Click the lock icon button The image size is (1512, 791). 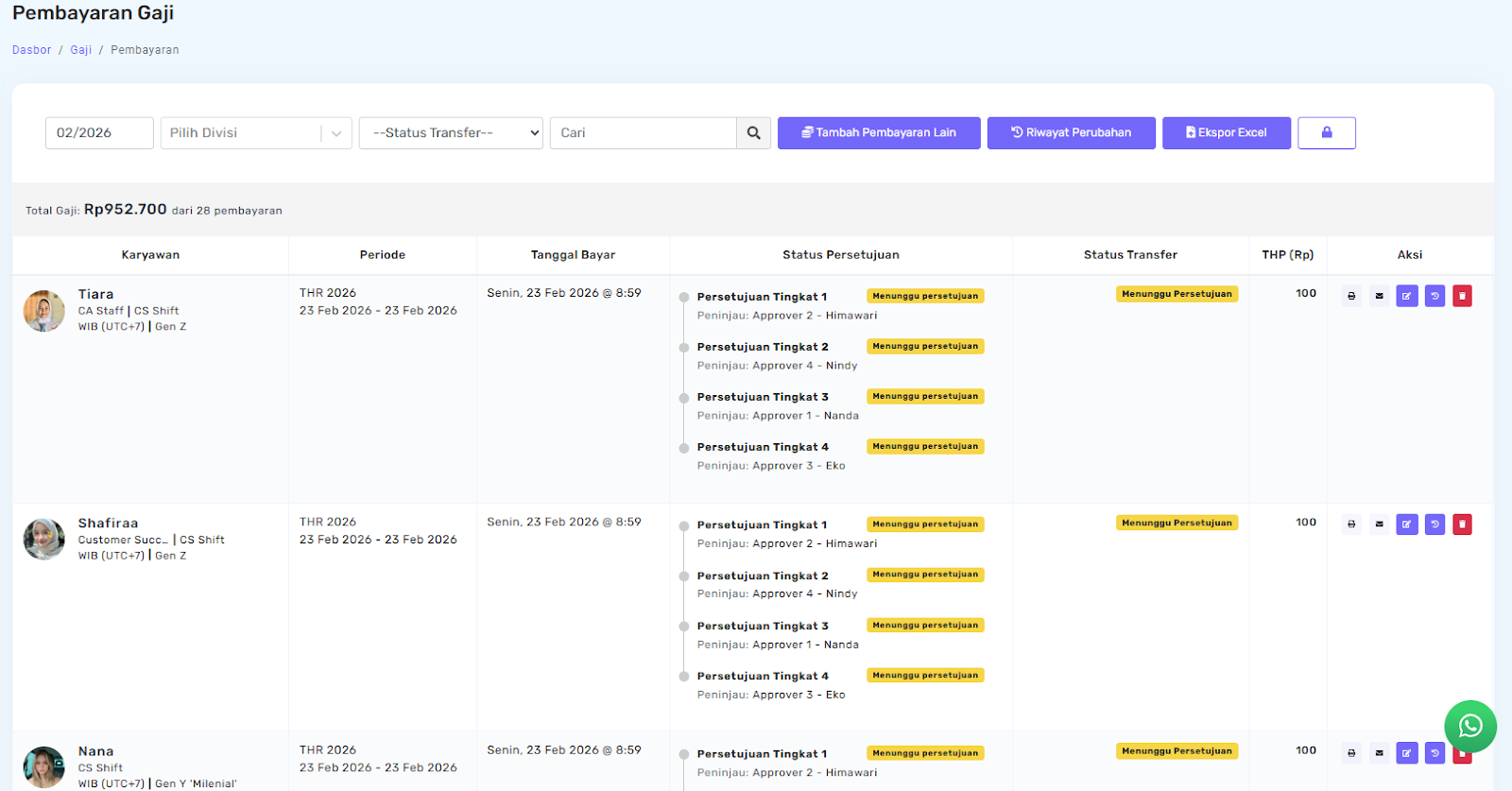point(1326,133)
